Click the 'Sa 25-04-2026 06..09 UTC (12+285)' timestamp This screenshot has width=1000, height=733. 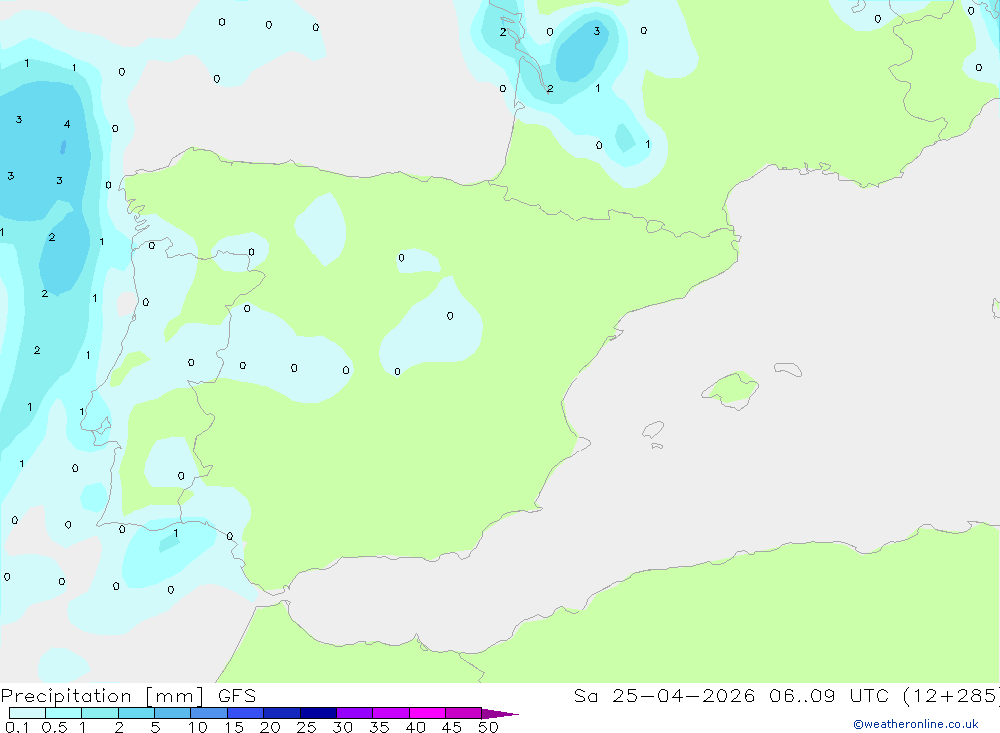pyautogui.click(x=786, y=696)
